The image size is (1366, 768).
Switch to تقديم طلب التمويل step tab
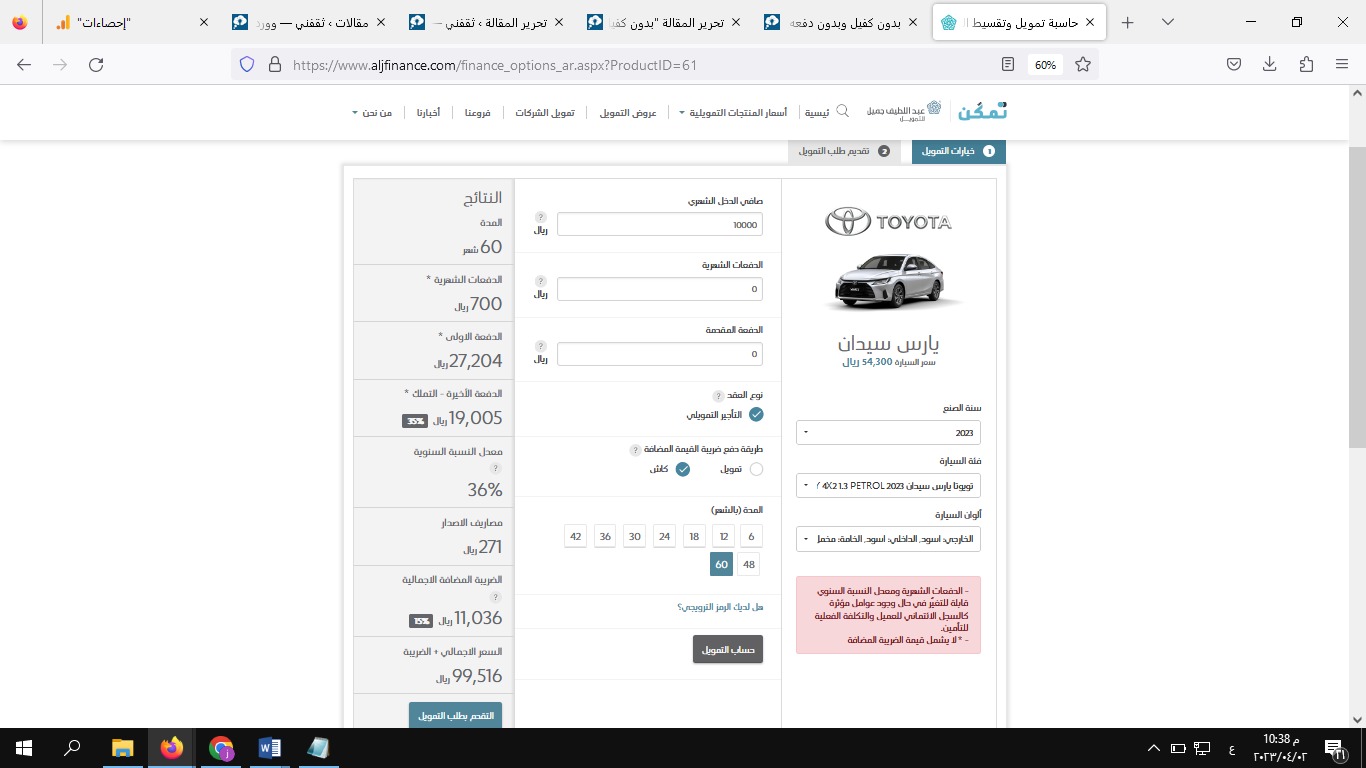click(x=843, y=151)
